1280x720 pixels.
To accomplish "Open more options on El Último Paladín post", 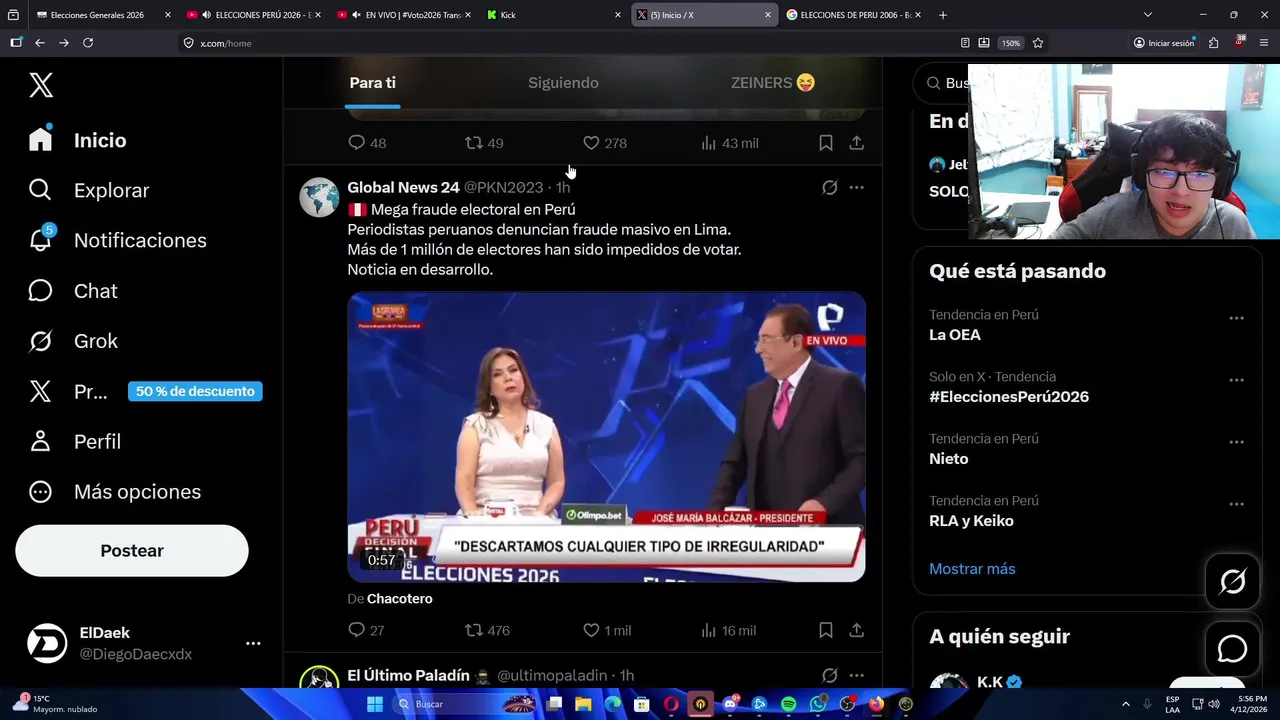I will coord(857,676).
